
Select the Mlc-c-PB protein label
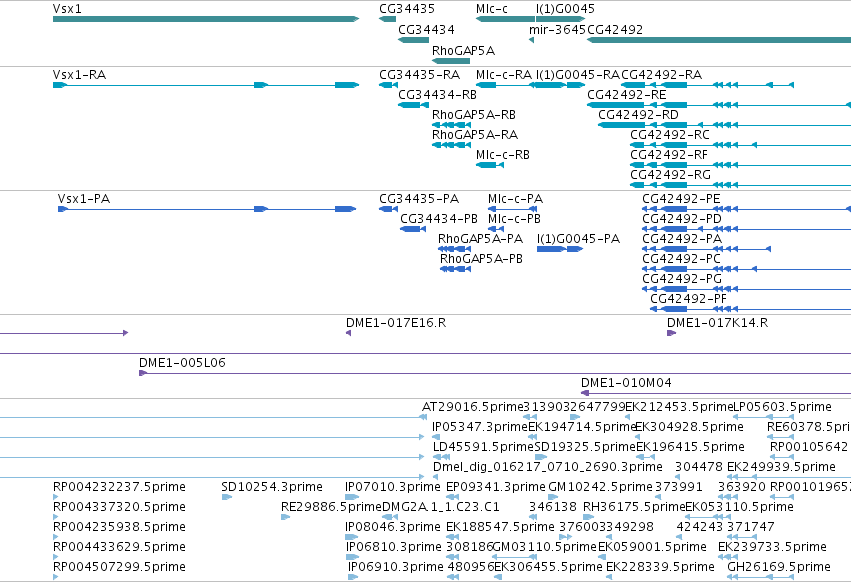coord(515,219)
